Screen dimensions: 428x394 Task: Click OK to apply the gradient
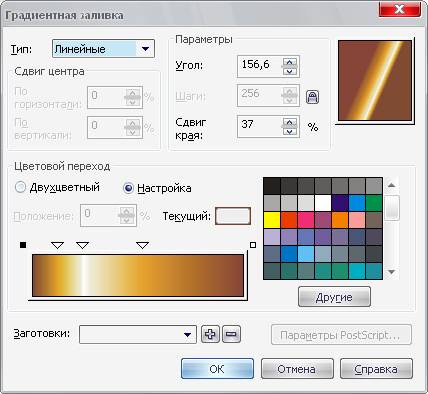click(217, 369)
